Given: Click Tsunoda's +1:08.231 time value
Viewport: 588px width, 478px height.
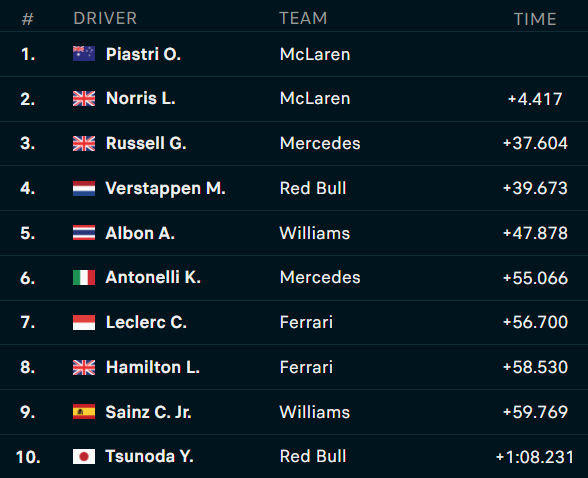Looking at the screenshot, I should tap(535, 457).
